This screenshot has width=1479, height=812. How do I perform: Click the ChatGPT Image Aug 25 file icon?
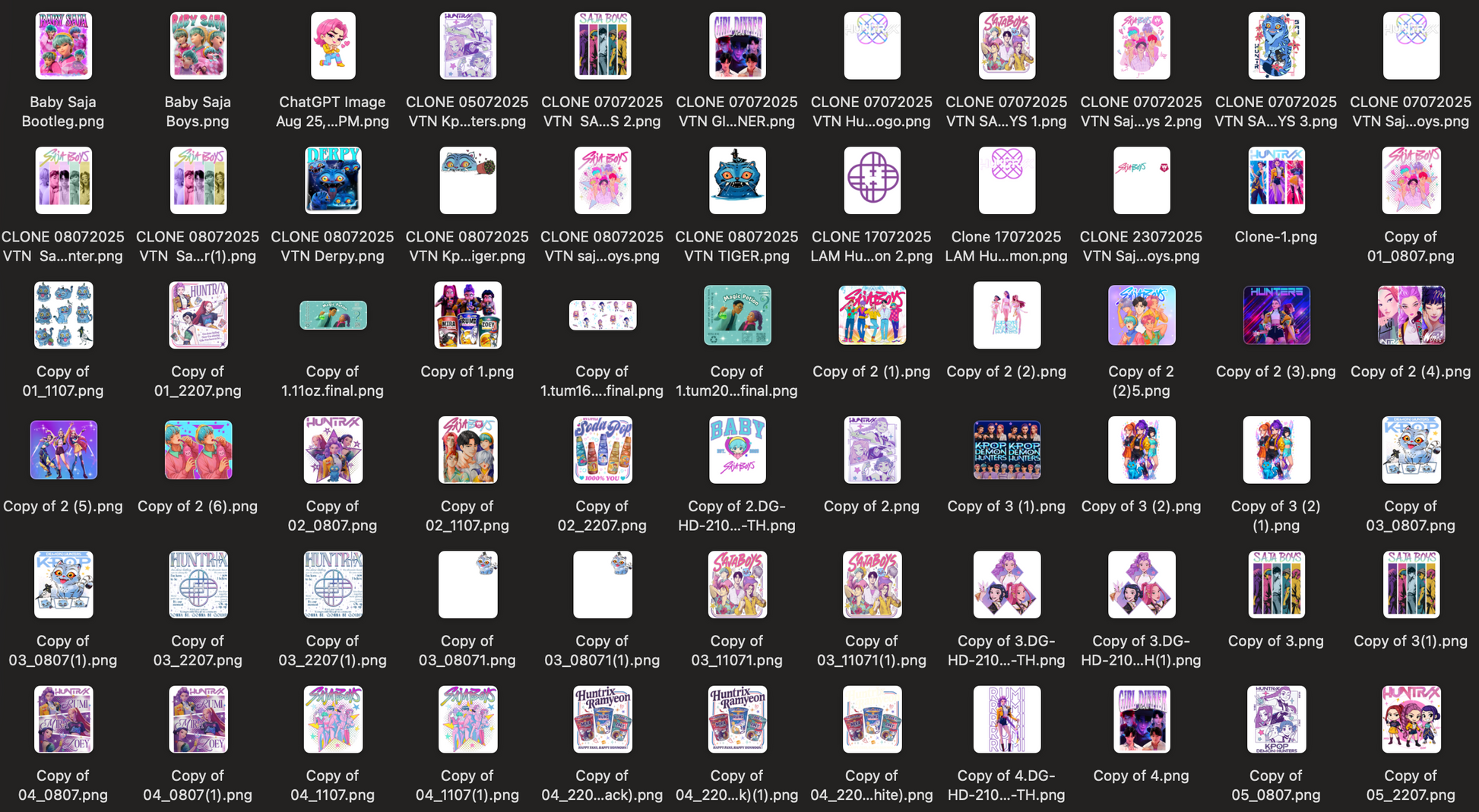point(332,46)
